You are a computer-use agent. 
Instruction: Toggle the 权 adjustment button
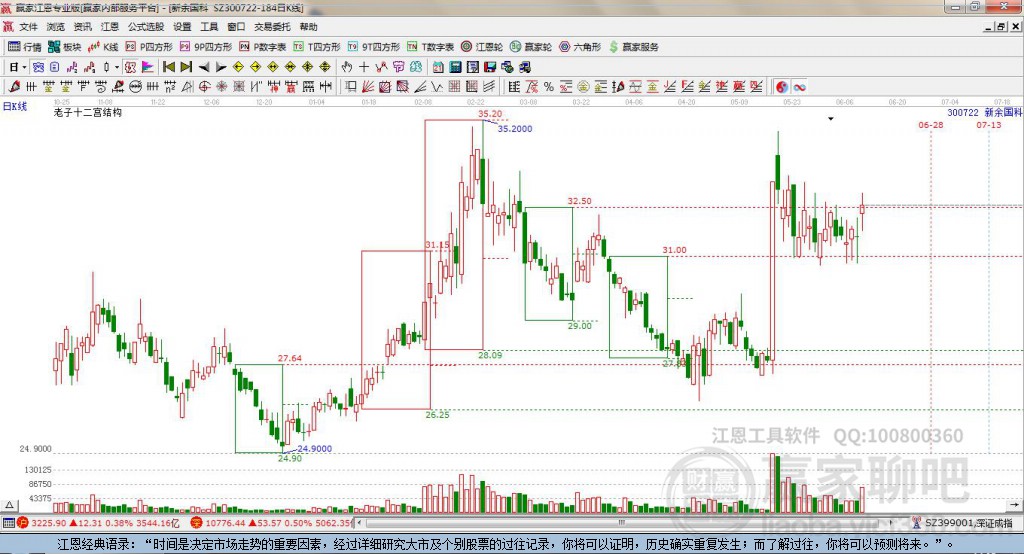point(129,67)
